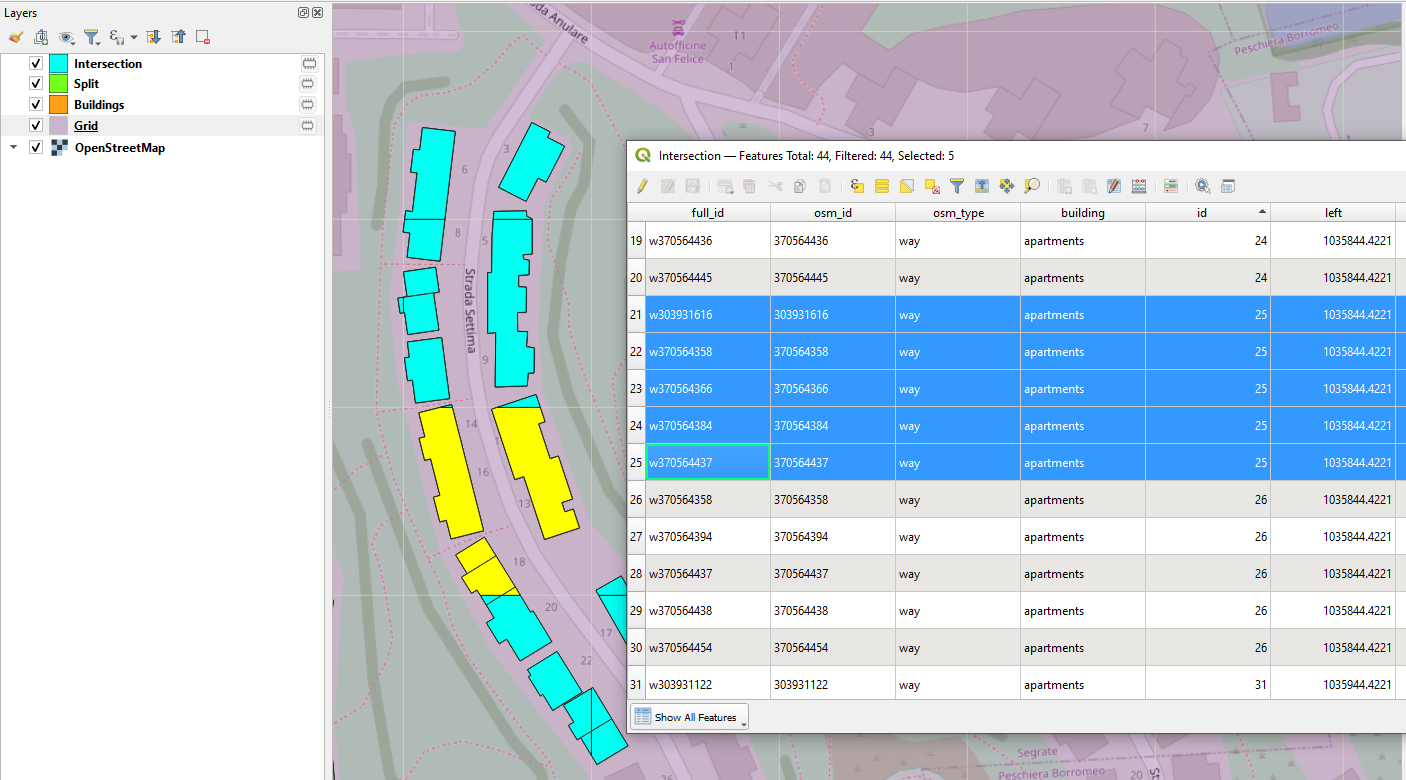Viewport: 1406px width, 780px height.
Task: Dock the attribute table icon
Action: click(x=1229, y=186)
